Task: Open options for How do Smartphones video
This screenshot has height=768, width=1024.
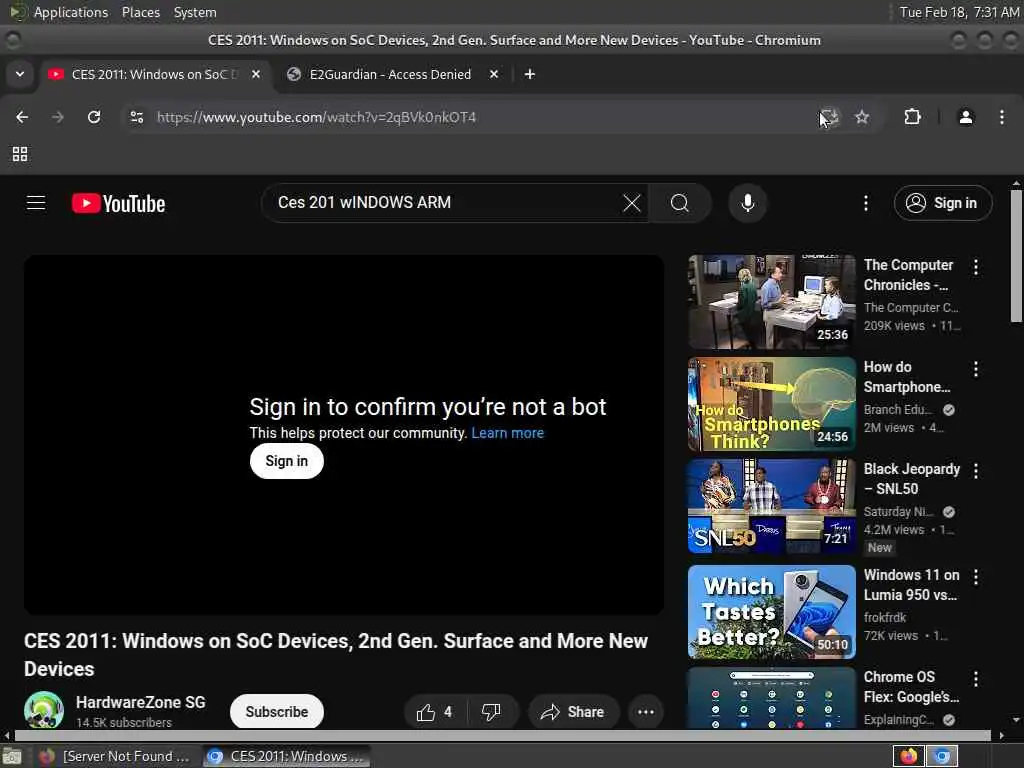Action: click(x=976, y=369)
